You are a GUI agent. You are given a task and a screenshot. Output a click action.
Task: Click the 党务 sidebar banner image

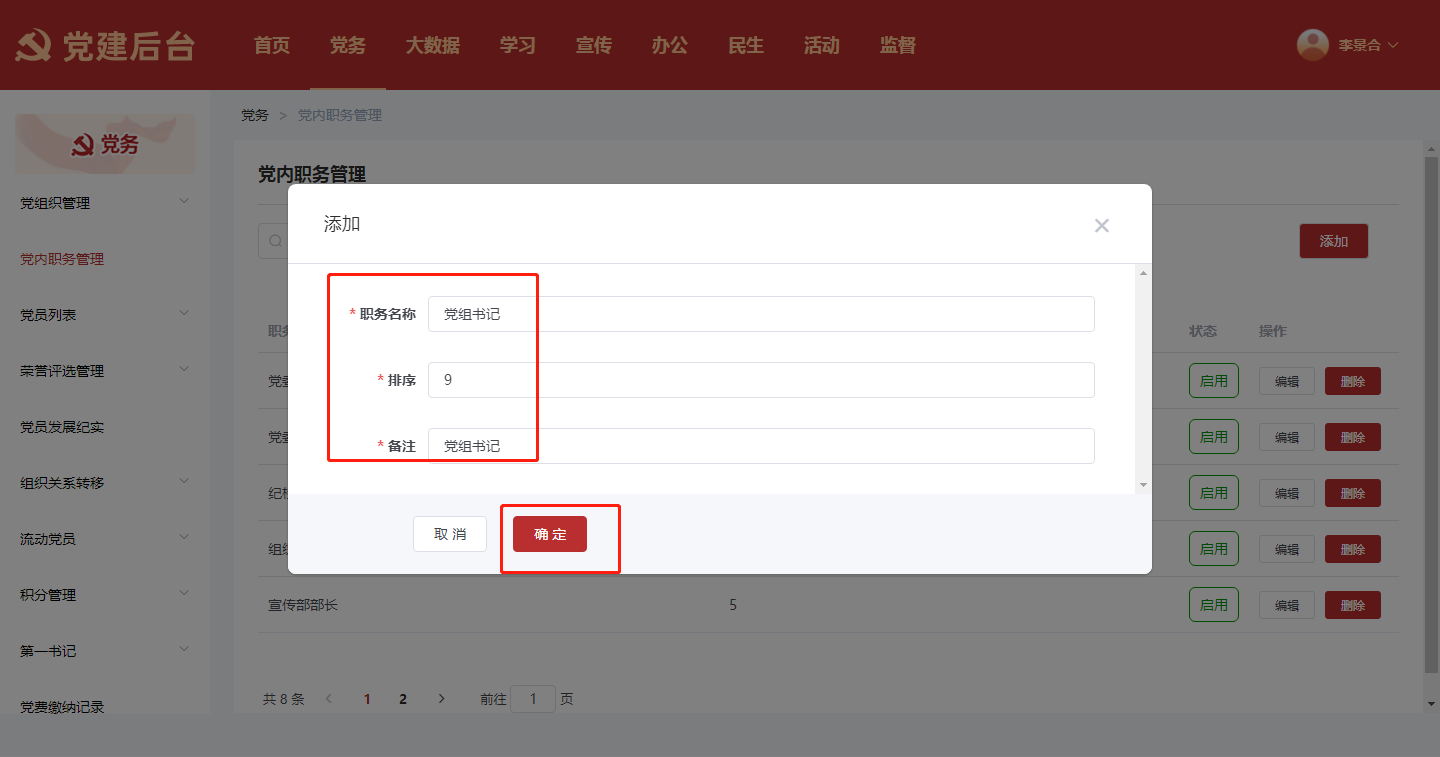pyautogui.click(x=105, y=144)
